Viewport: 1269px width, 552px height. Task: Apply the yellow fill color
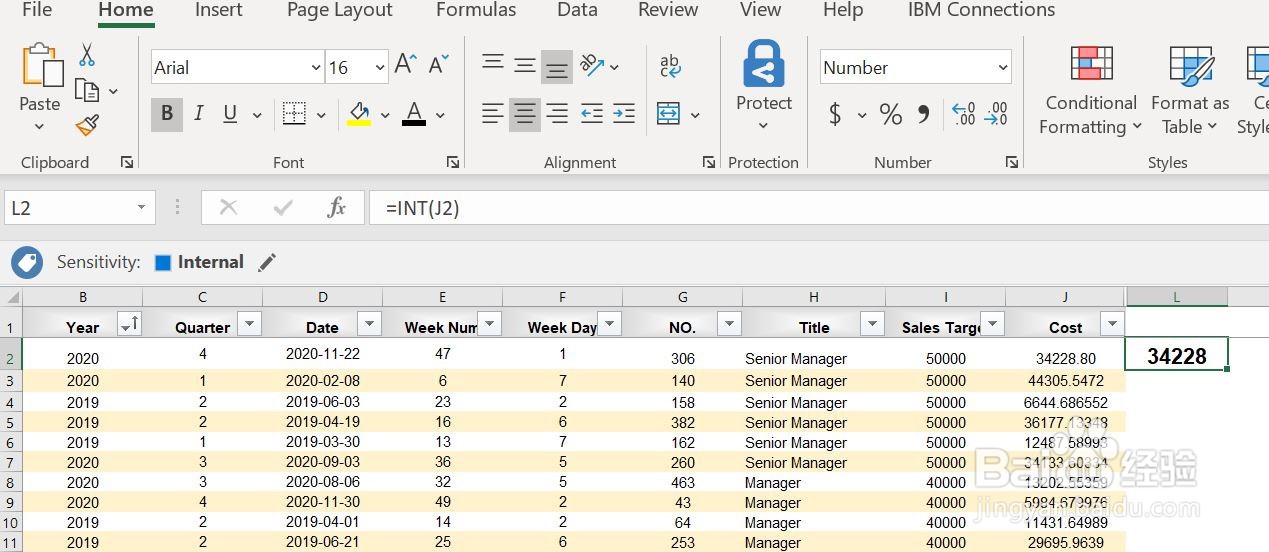(x=359, y=114)
